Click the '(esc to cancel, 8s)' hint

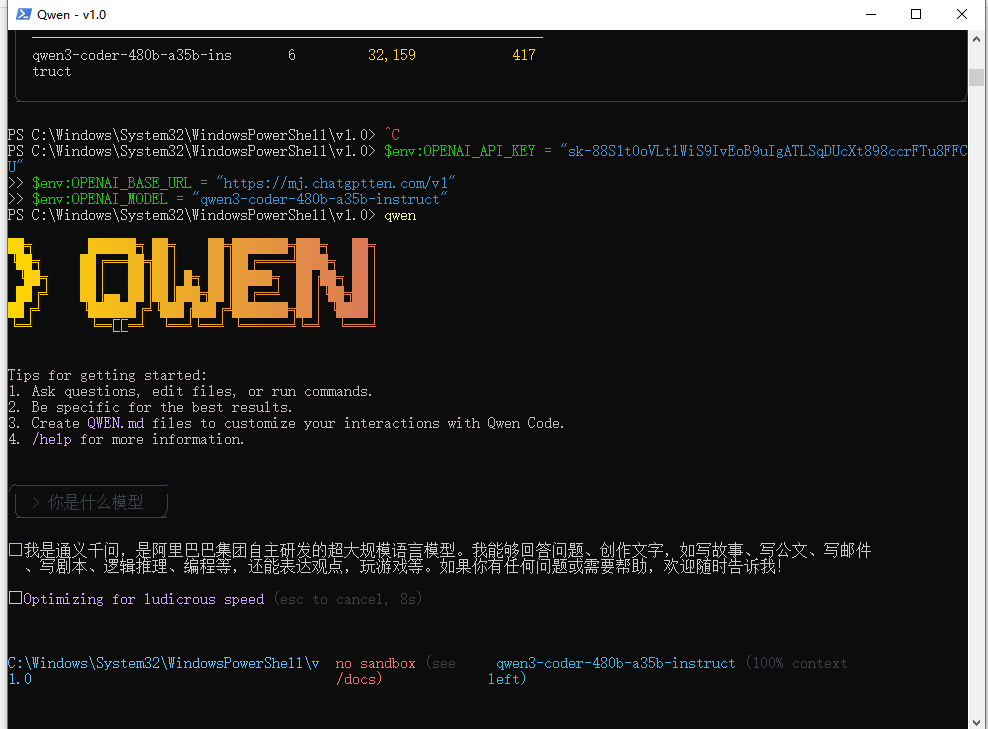click(x=348, y=599)
